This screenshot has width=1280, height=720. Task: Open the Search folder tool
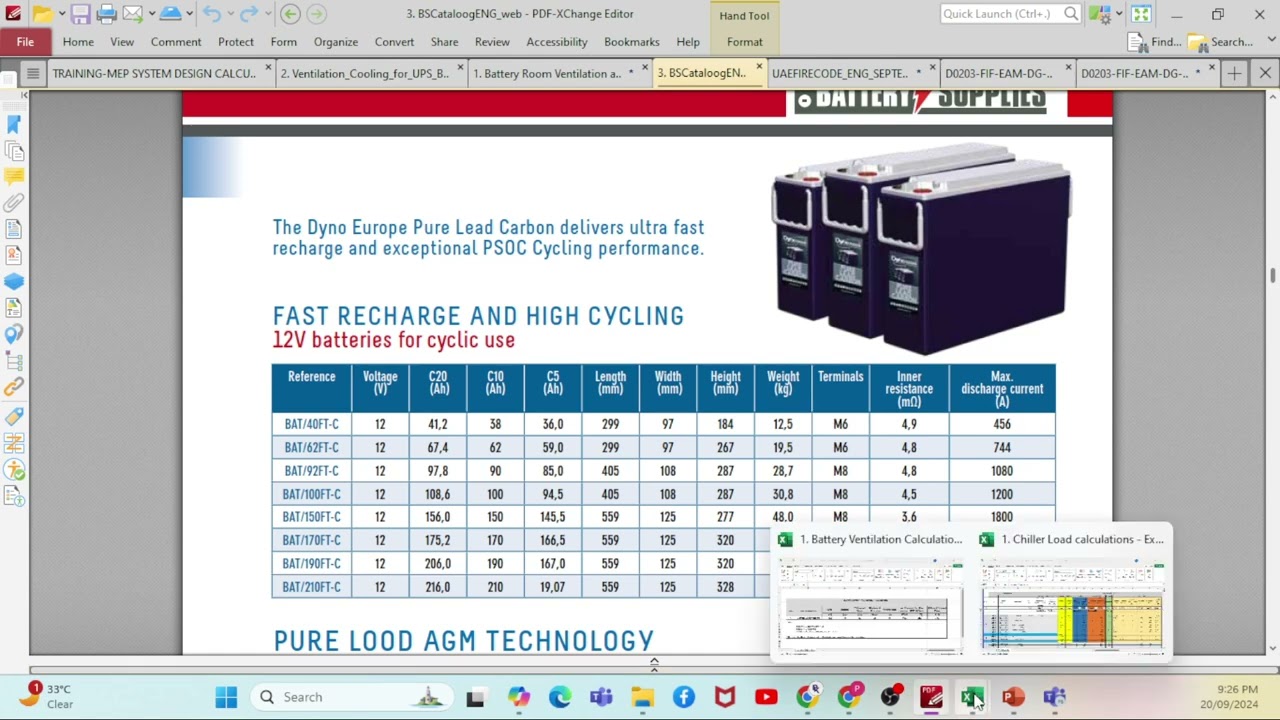(x=1220, y=42)
